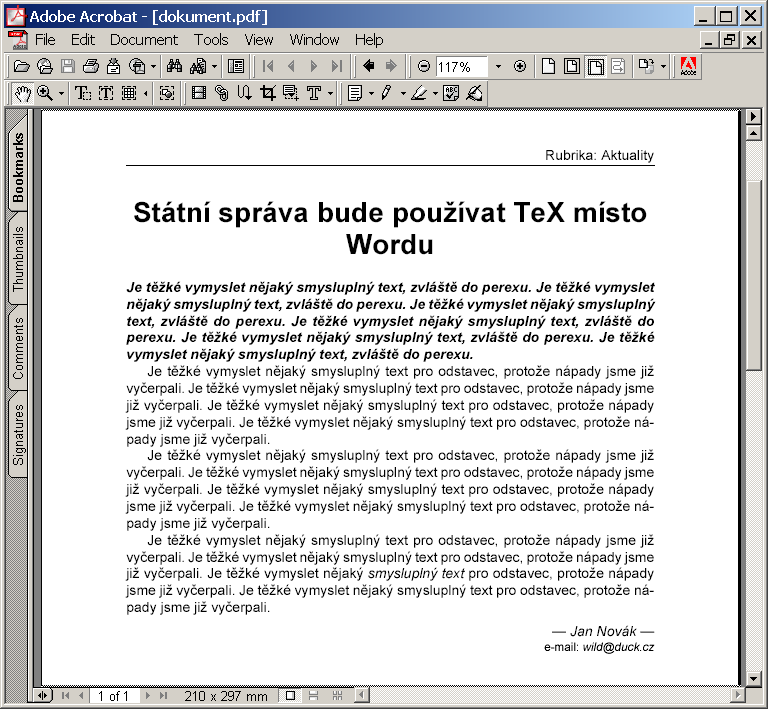Click the binoculars Find icon
Screen dimensions: 768x709
[174, 66]
